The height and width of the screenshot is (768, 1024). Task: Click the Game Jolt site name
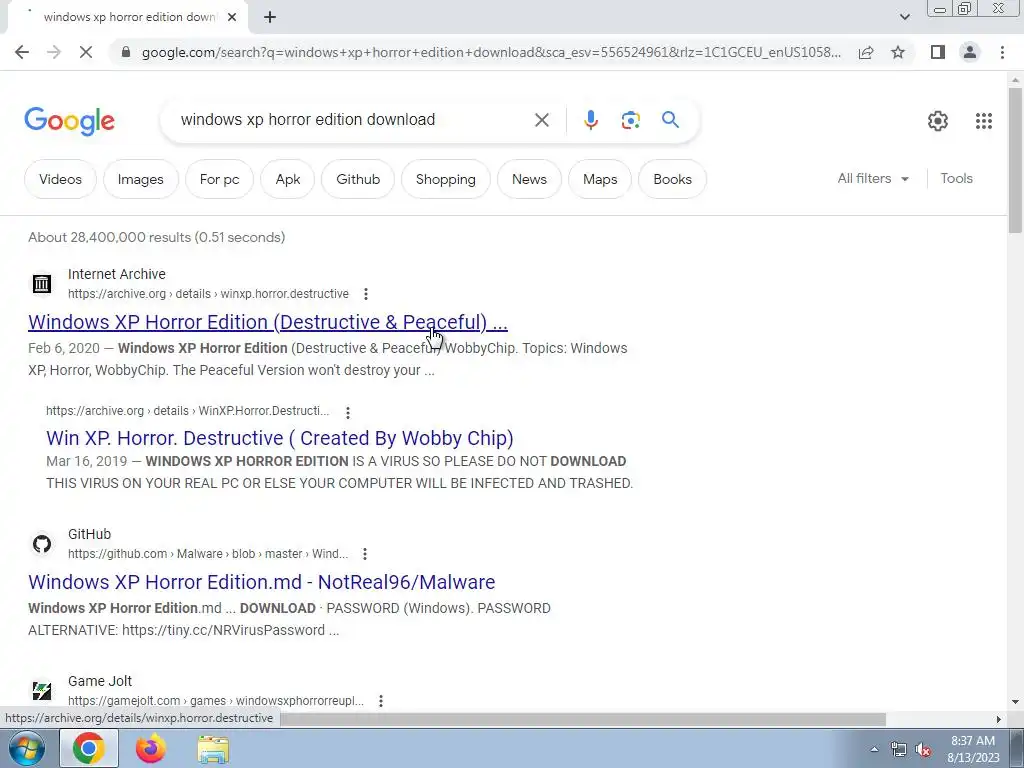[x=100, y=681]
